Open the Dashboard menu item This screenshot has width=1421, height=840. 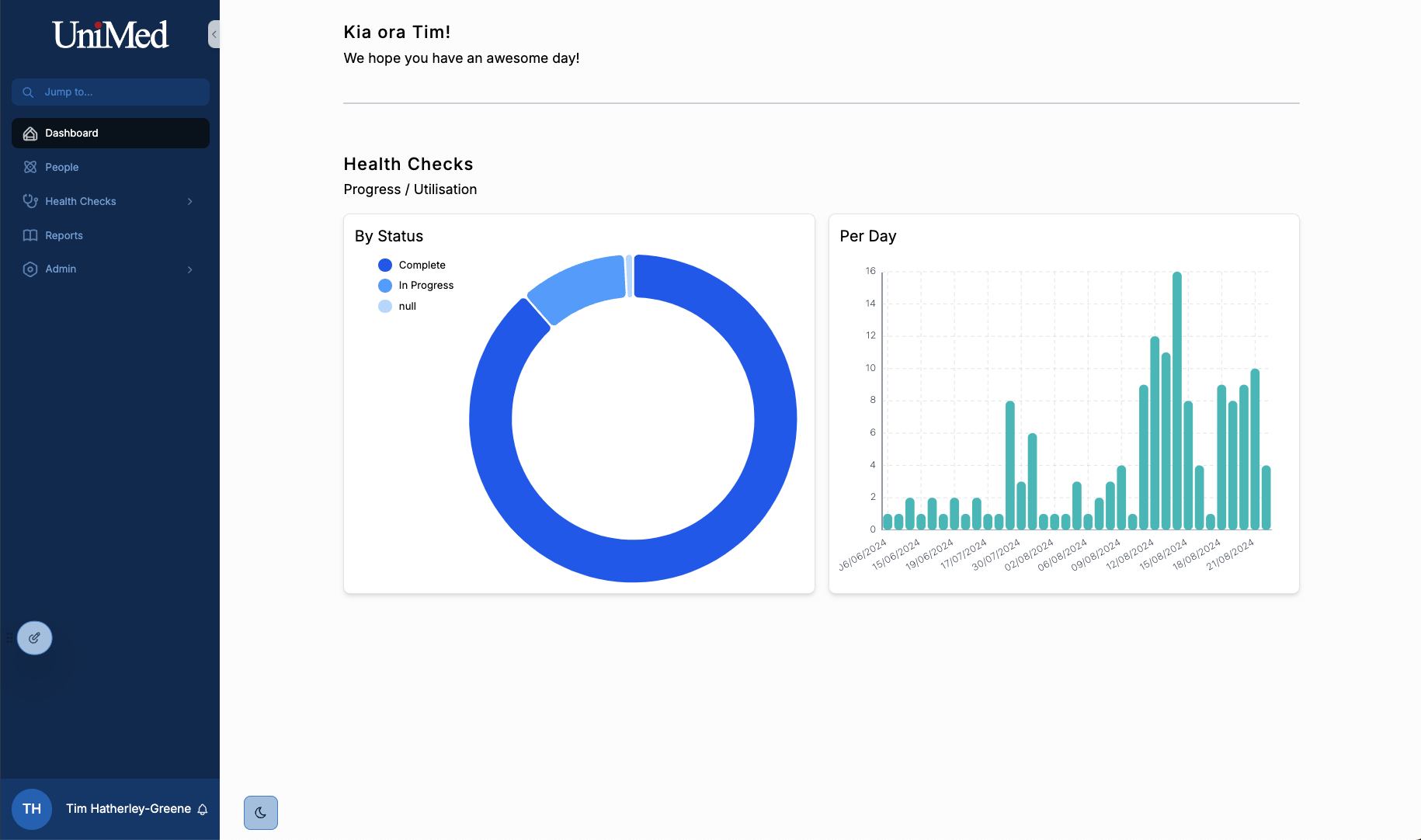(x=110, y=134)
